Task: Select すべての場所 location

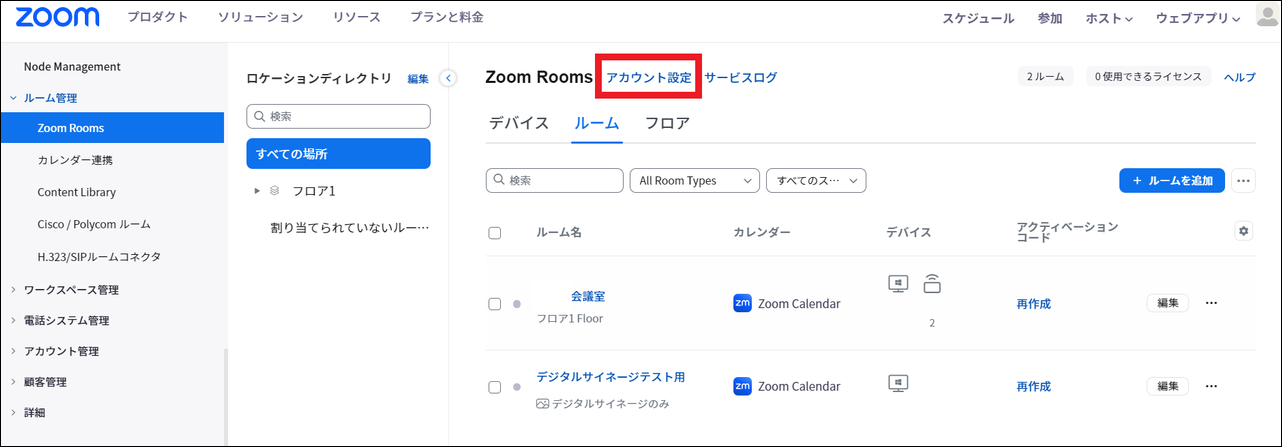Action: (x=338, y=154)
